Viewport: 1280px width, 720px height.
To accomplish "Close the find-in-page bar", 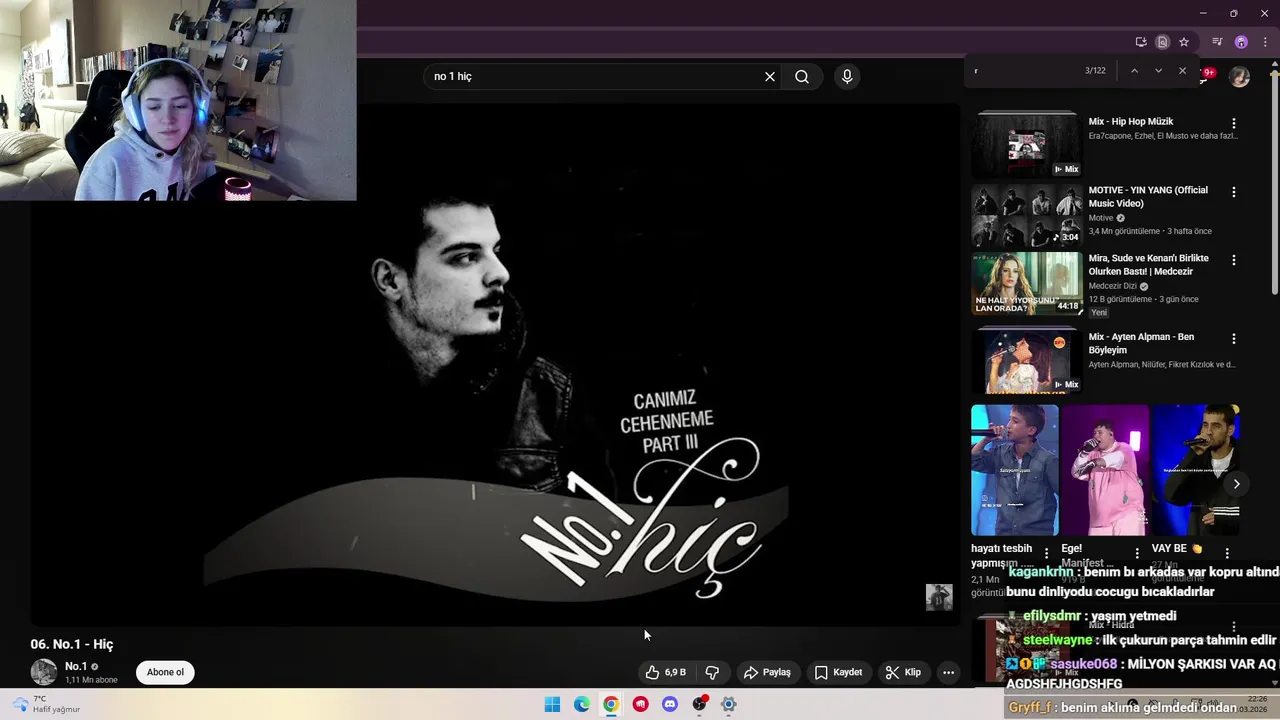I will (1182, 71).
